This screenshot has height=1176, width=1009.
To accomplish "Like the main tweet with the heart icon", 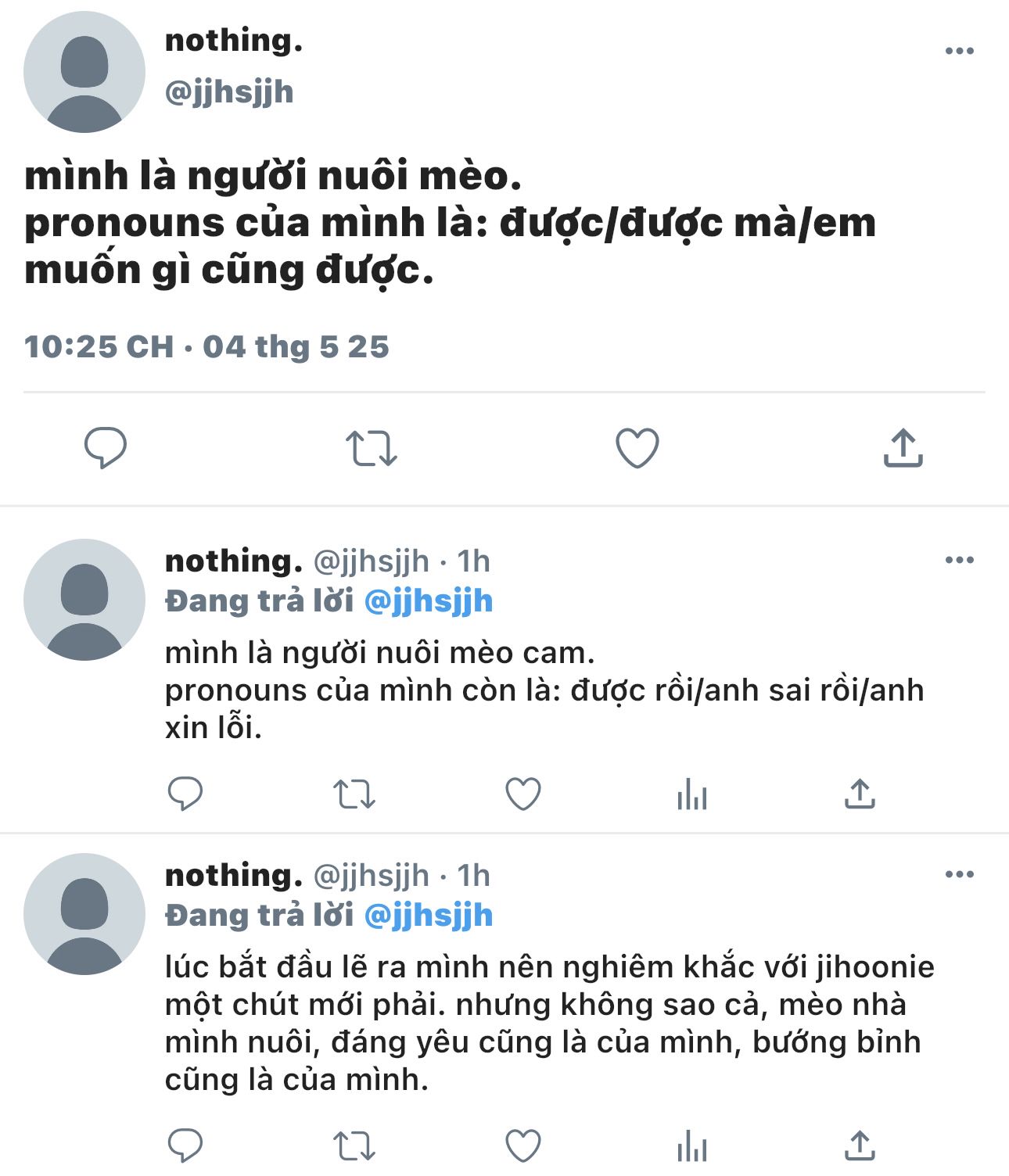I will tap(637, 448).
